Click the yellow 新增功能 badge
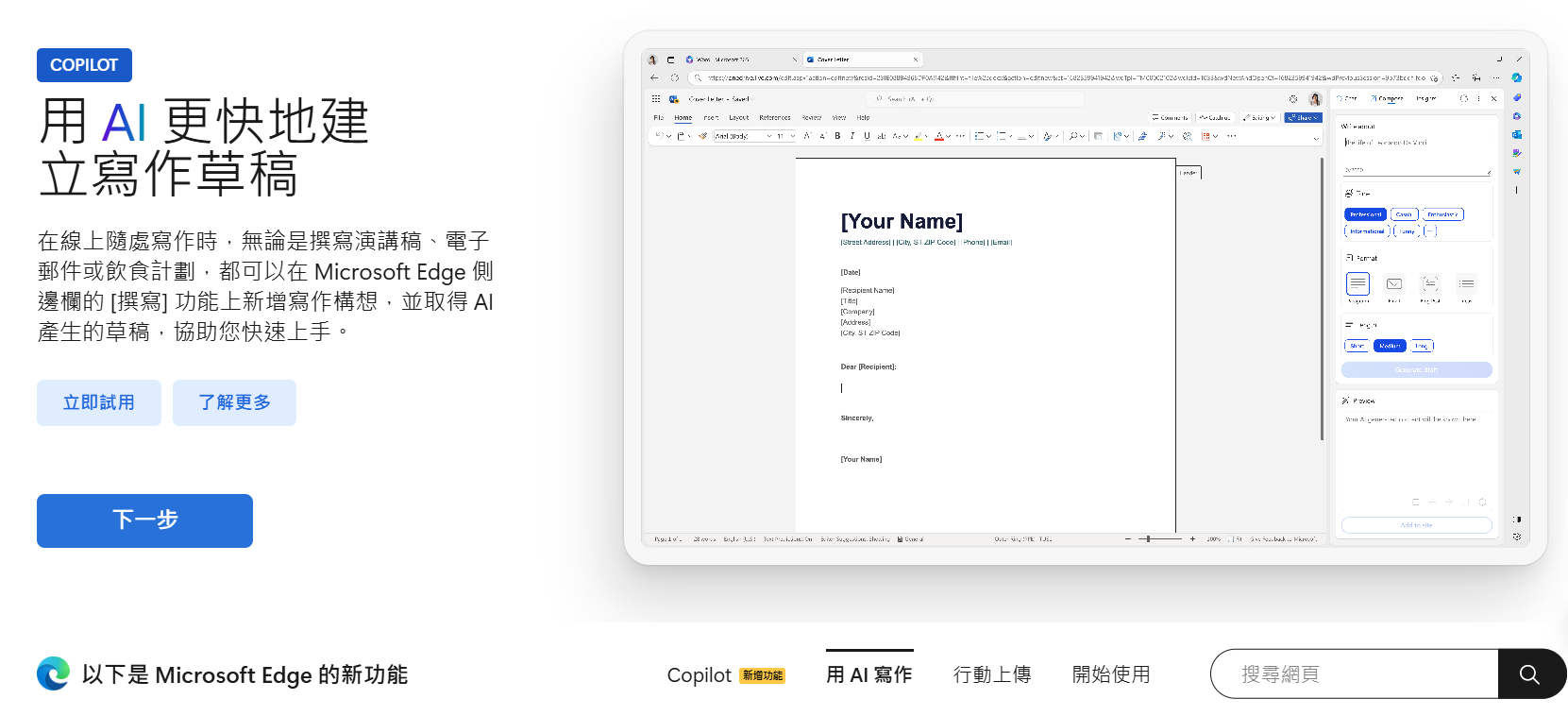The width and height of the screenshot is (1568, 716). [x=763, y=675]
